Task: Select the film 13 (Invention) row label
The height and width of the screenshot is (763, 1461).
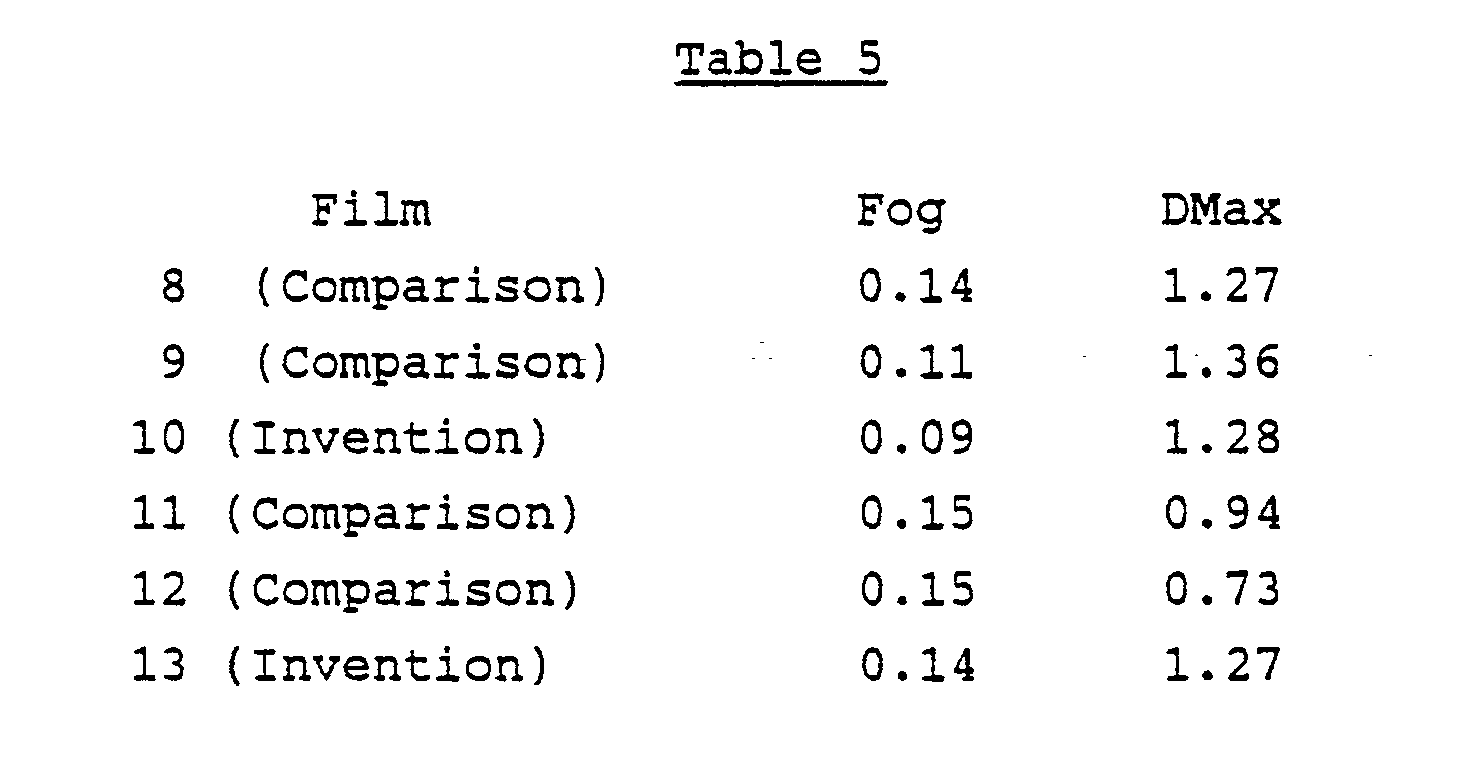Action: (x=340, y=665)
